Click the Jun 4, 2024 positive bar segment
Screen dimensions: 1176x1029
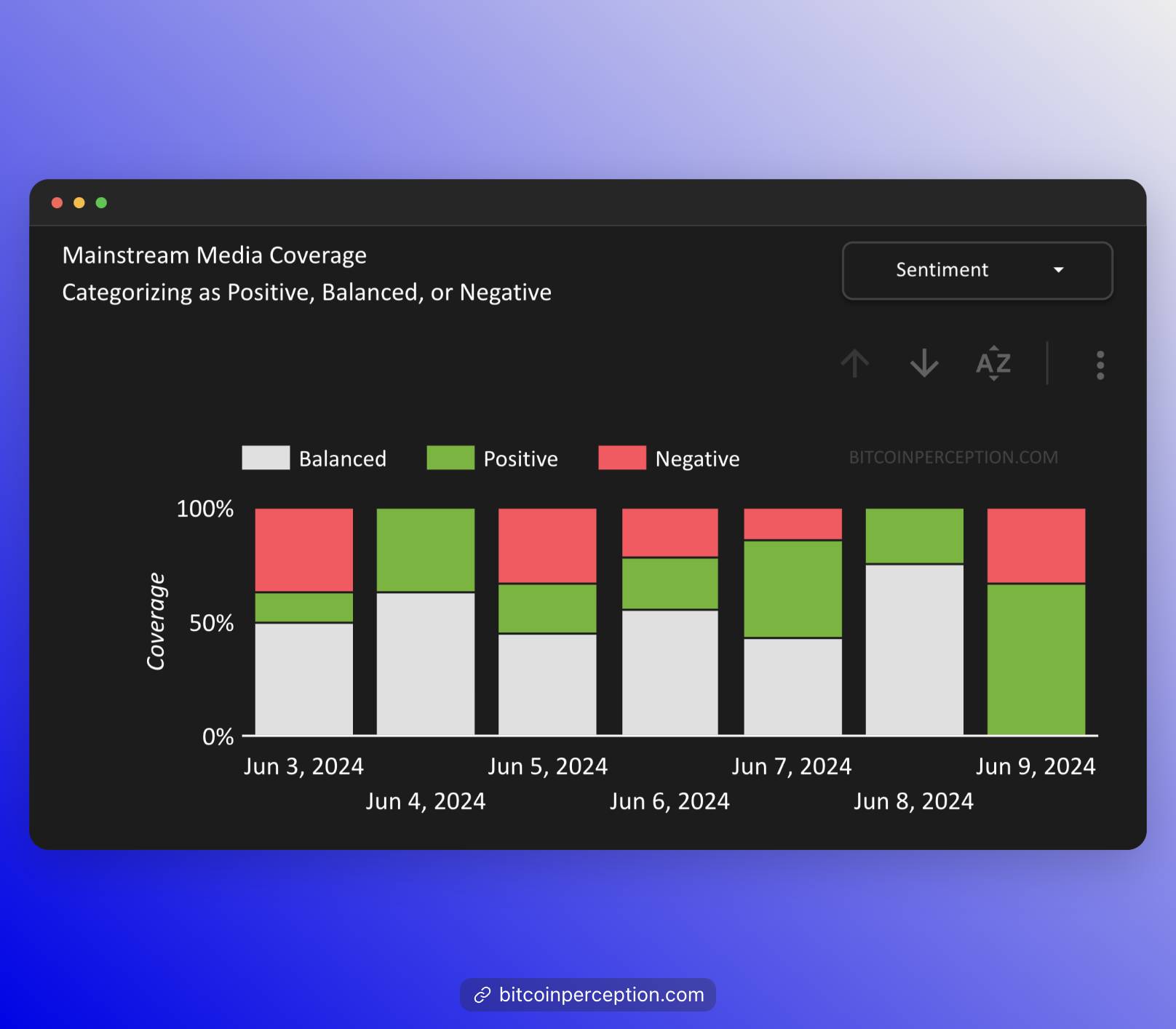coord(426,549)
